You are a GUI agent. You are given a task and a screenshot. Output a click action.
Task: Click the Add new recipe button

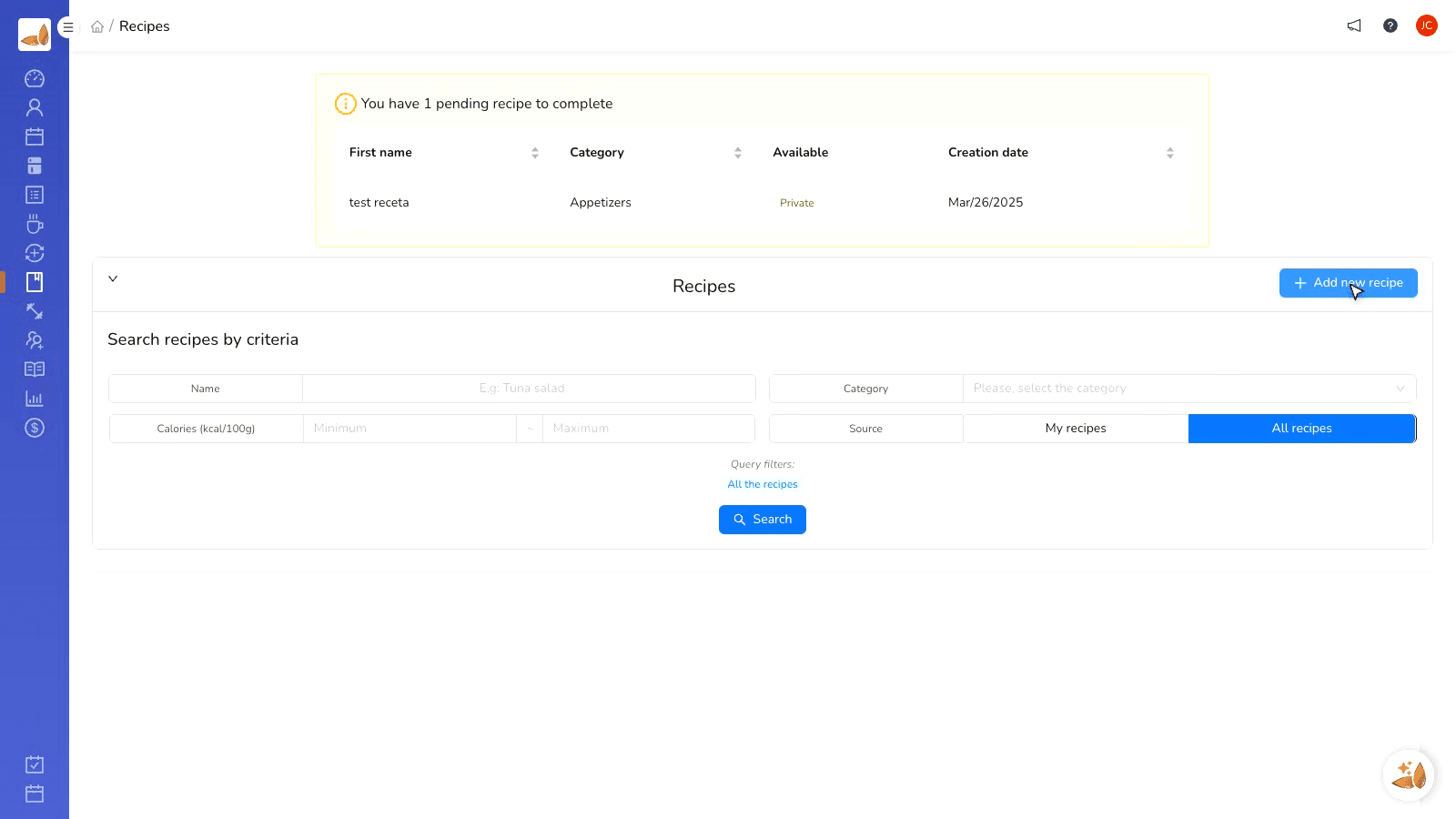pyautogui.click(x=1349, y=283)
